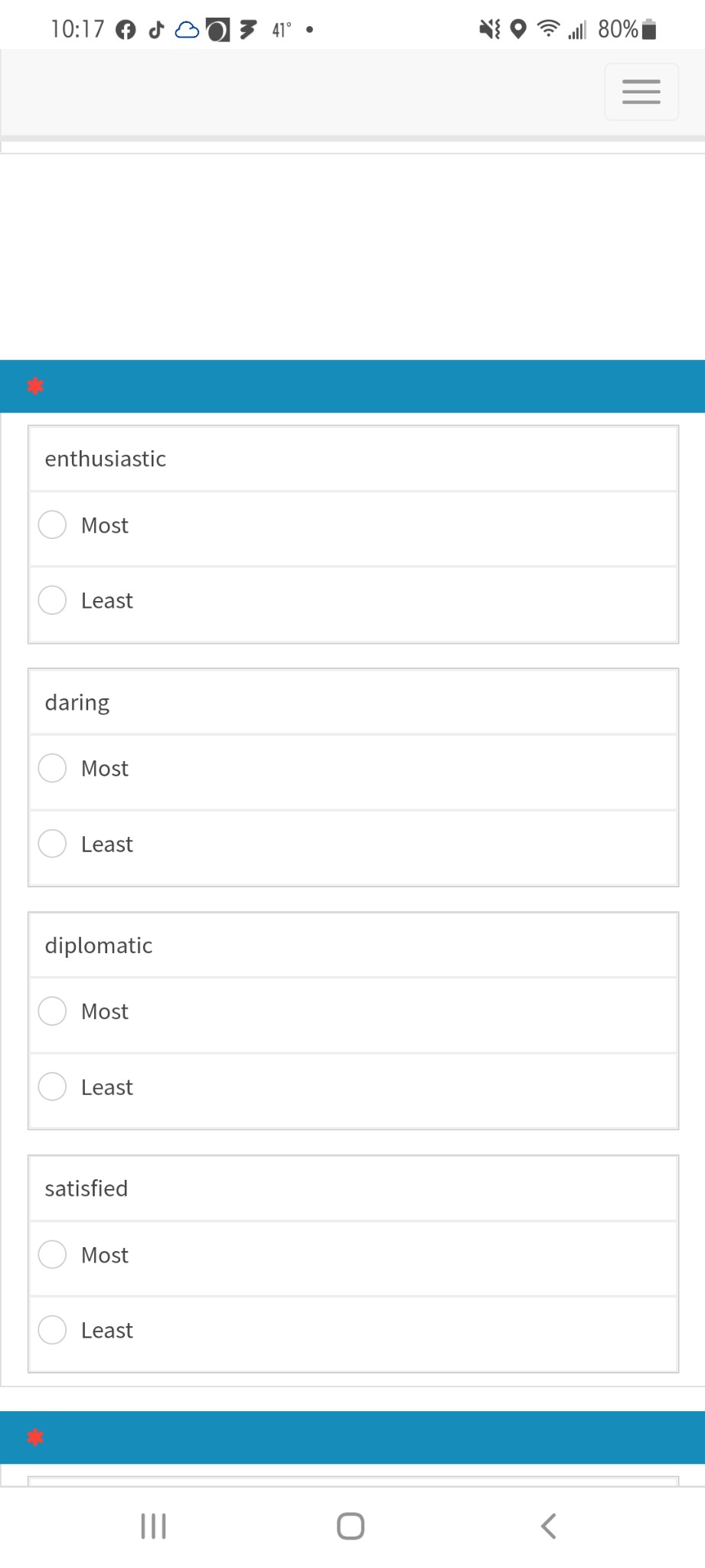Viewport: 705px width, 1568px height.
Task: Tap the Android back navigation icon
Action: pos(548,1526)
